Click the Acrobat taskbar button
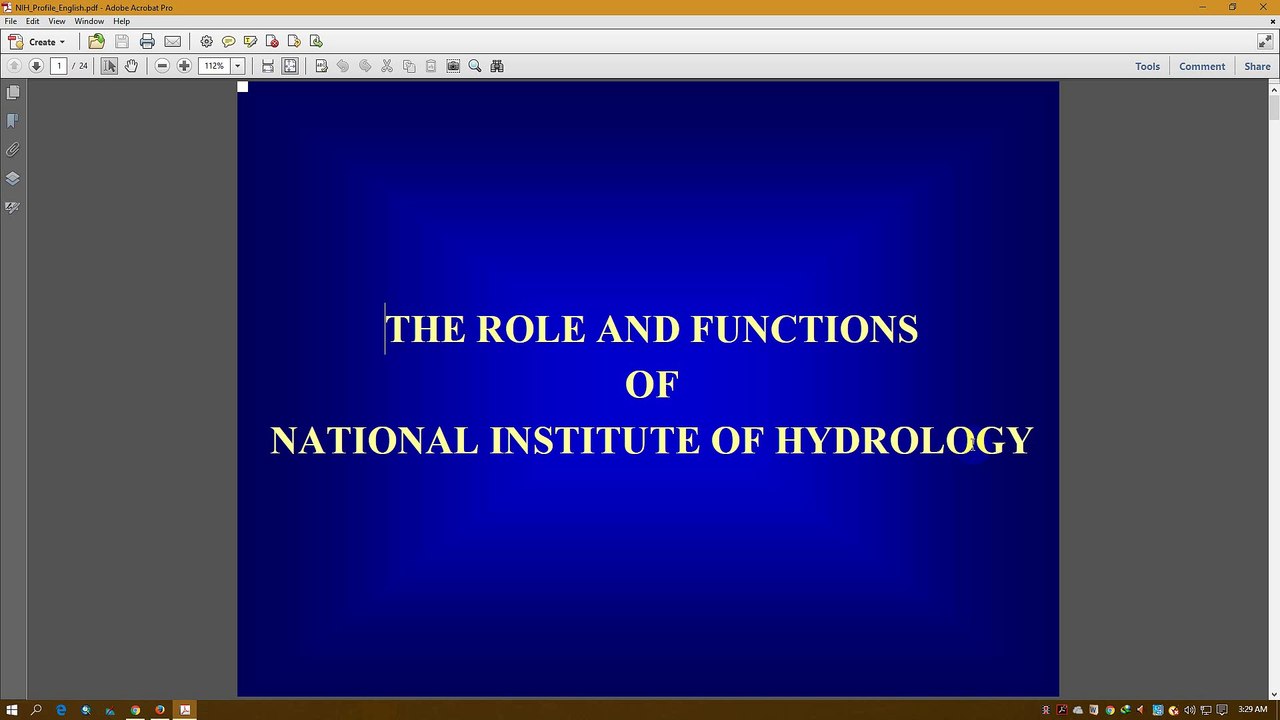Viewport: 1280px width, 720px height. tap(185, 710)
